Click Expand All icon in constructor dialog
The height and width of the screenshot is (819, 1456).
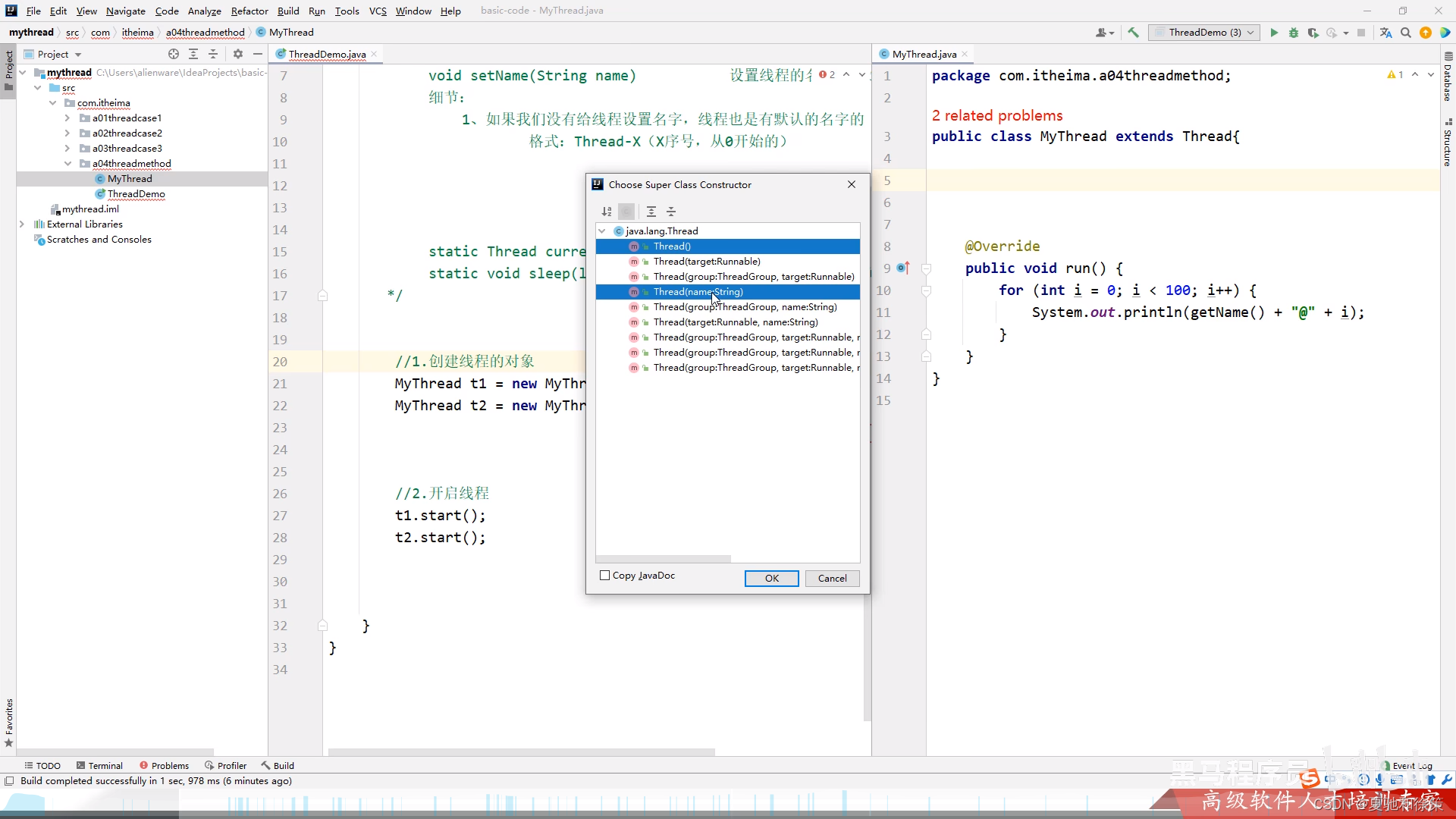click(651, 212)
